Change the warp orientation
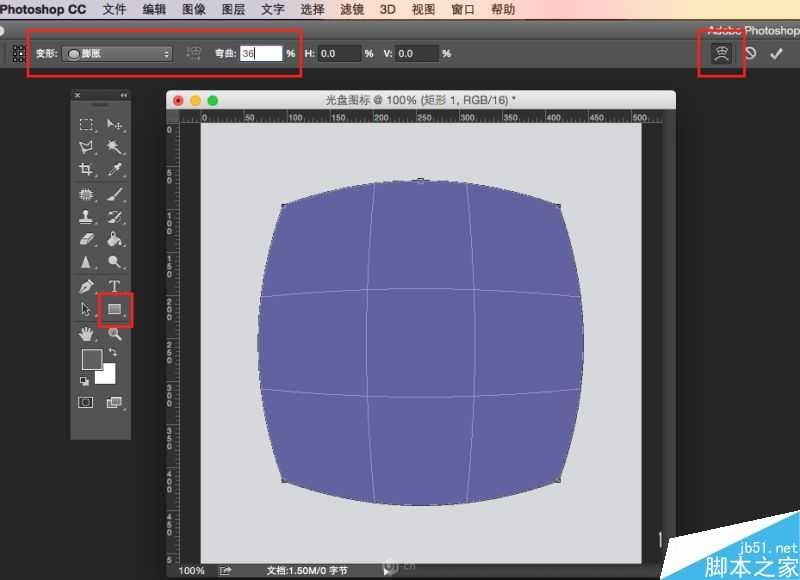800x580 pixels. (x=194, y=54)
